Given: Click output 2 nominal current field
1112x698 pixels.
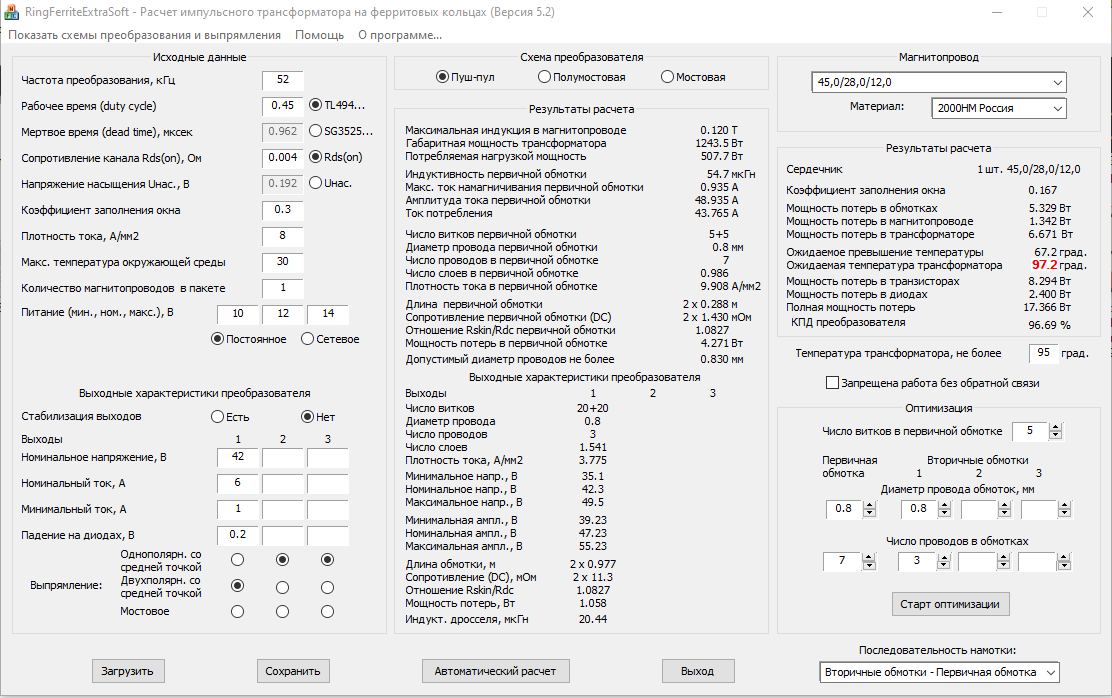Looking at the screenshot, I should tap(282, 483).
